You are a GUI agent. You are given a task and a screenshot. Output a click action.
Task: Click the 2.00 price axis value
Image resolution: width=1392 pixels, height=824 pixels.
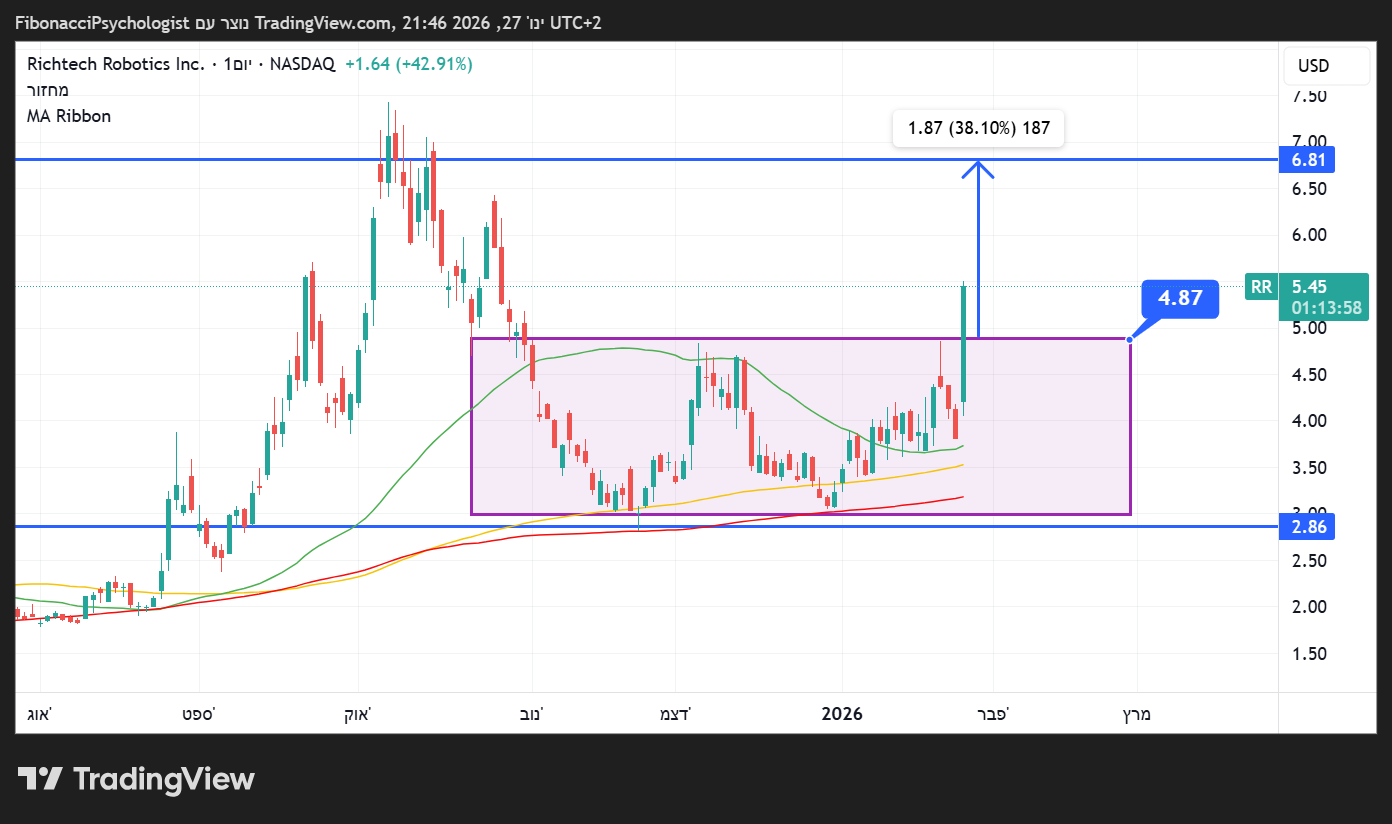click(x=1310, y=607)
